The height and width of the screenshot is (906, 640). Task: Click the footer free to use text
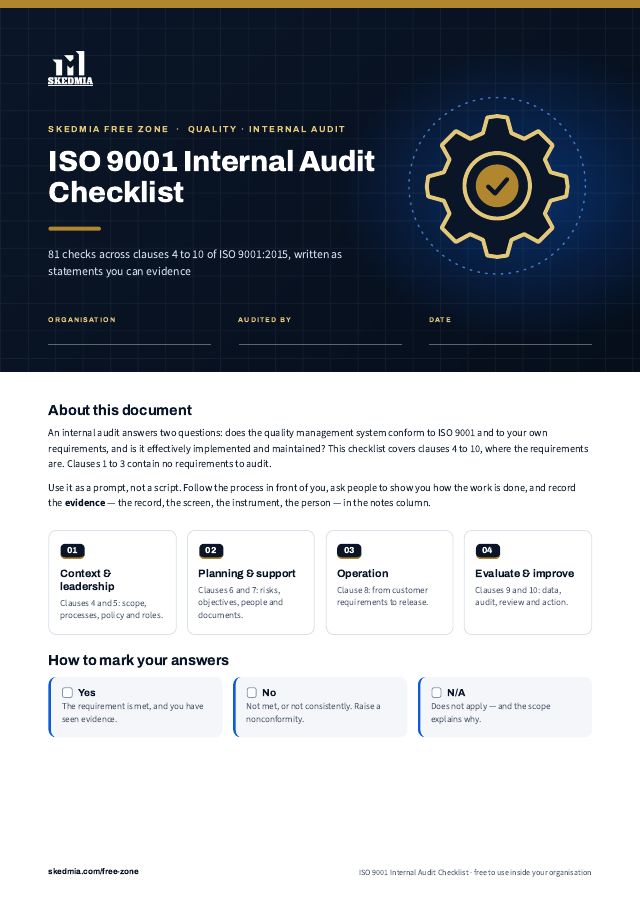533,872
